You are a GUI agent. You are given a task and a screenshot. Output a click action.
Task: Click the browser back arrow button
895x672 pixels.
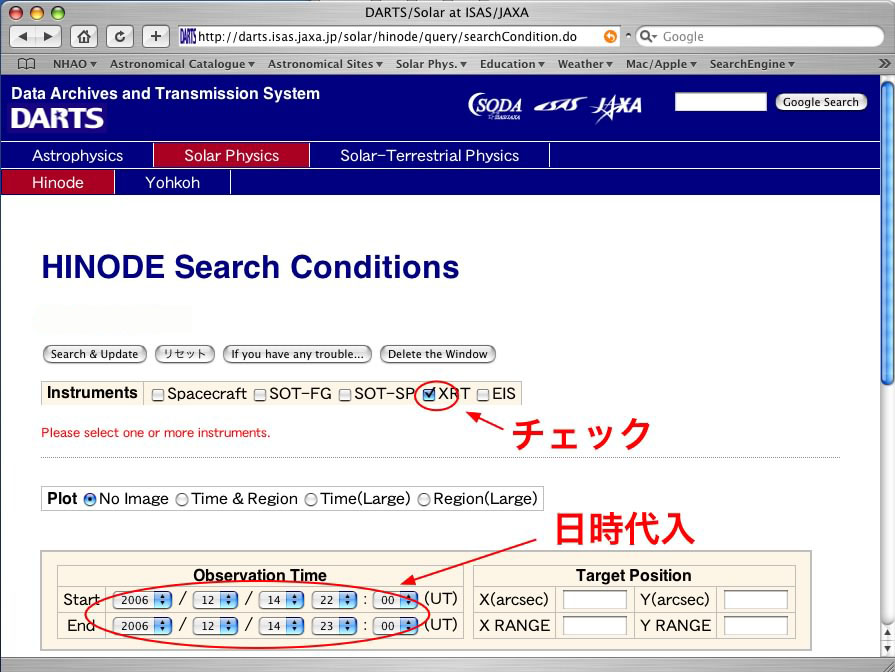point(24,37)
